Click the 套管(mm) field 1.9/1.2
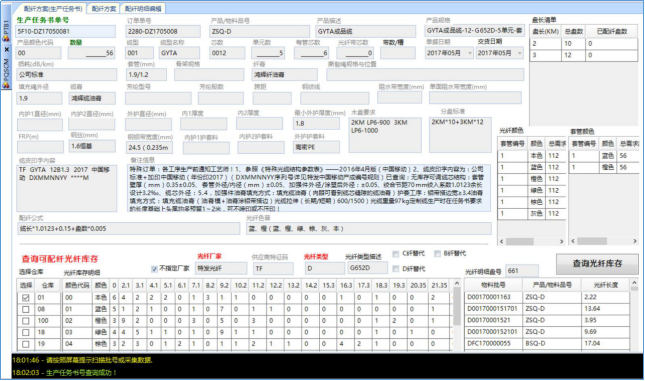Viewport: 645px width, 381px height. (x=146, y=74)
